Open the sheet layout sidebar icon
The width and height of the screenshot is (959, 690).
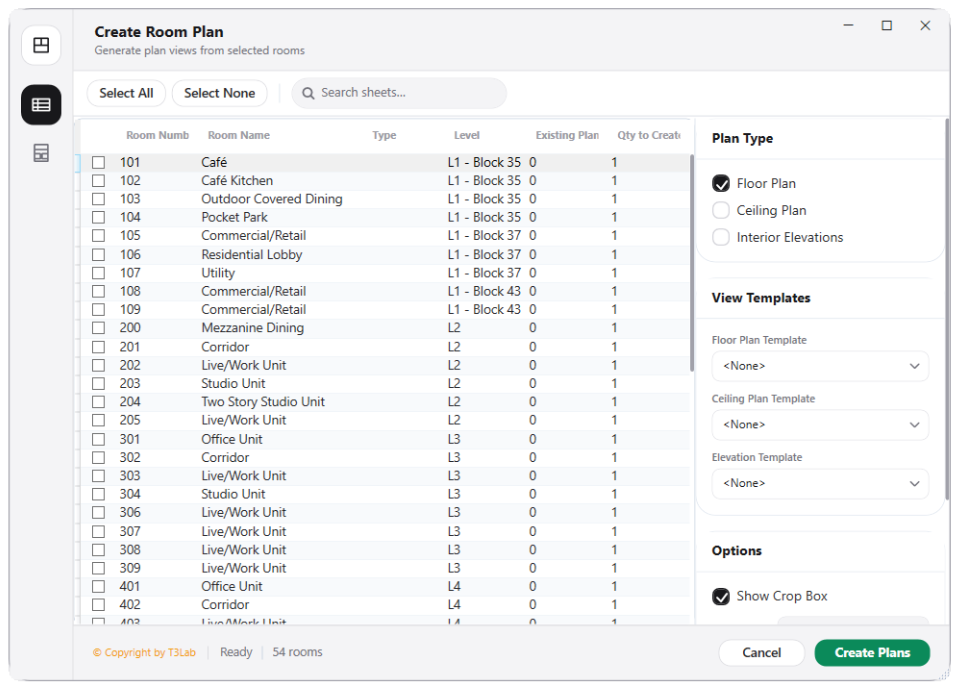(41, 153)
